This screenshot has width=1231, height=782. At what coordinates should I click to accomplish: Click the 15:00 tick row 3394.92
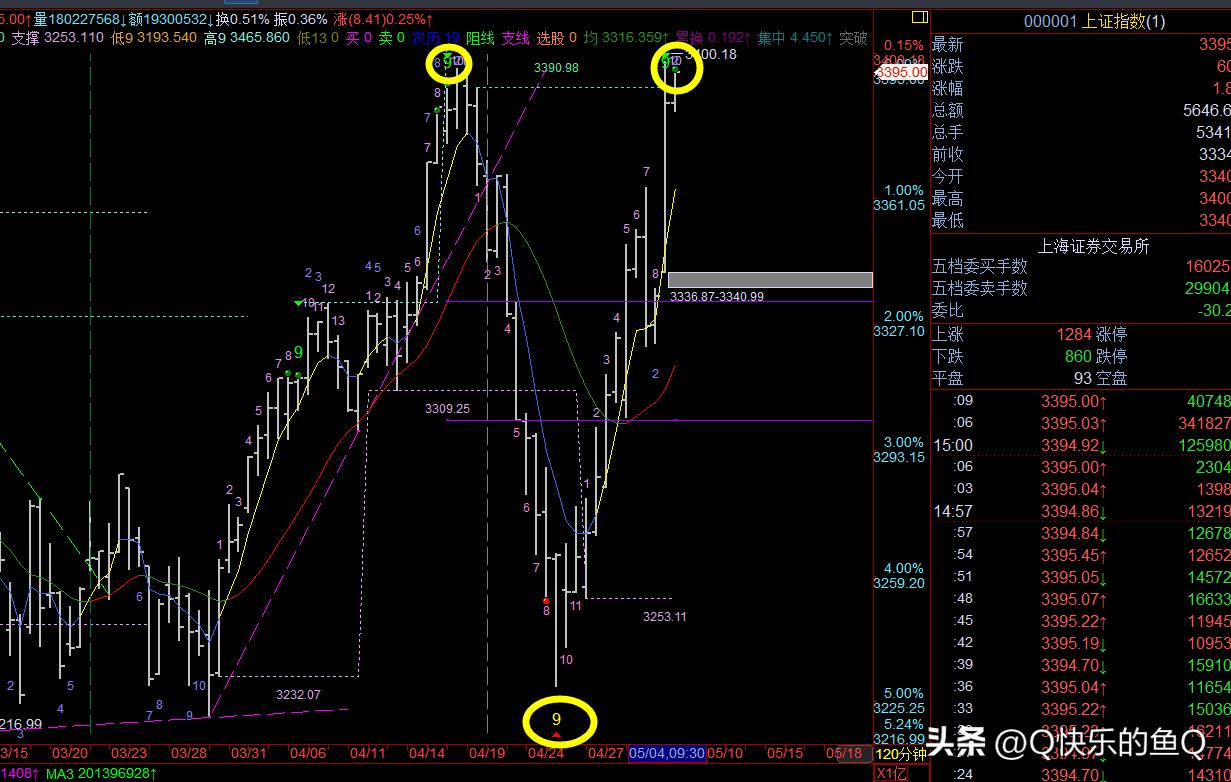coord(1081,446)
